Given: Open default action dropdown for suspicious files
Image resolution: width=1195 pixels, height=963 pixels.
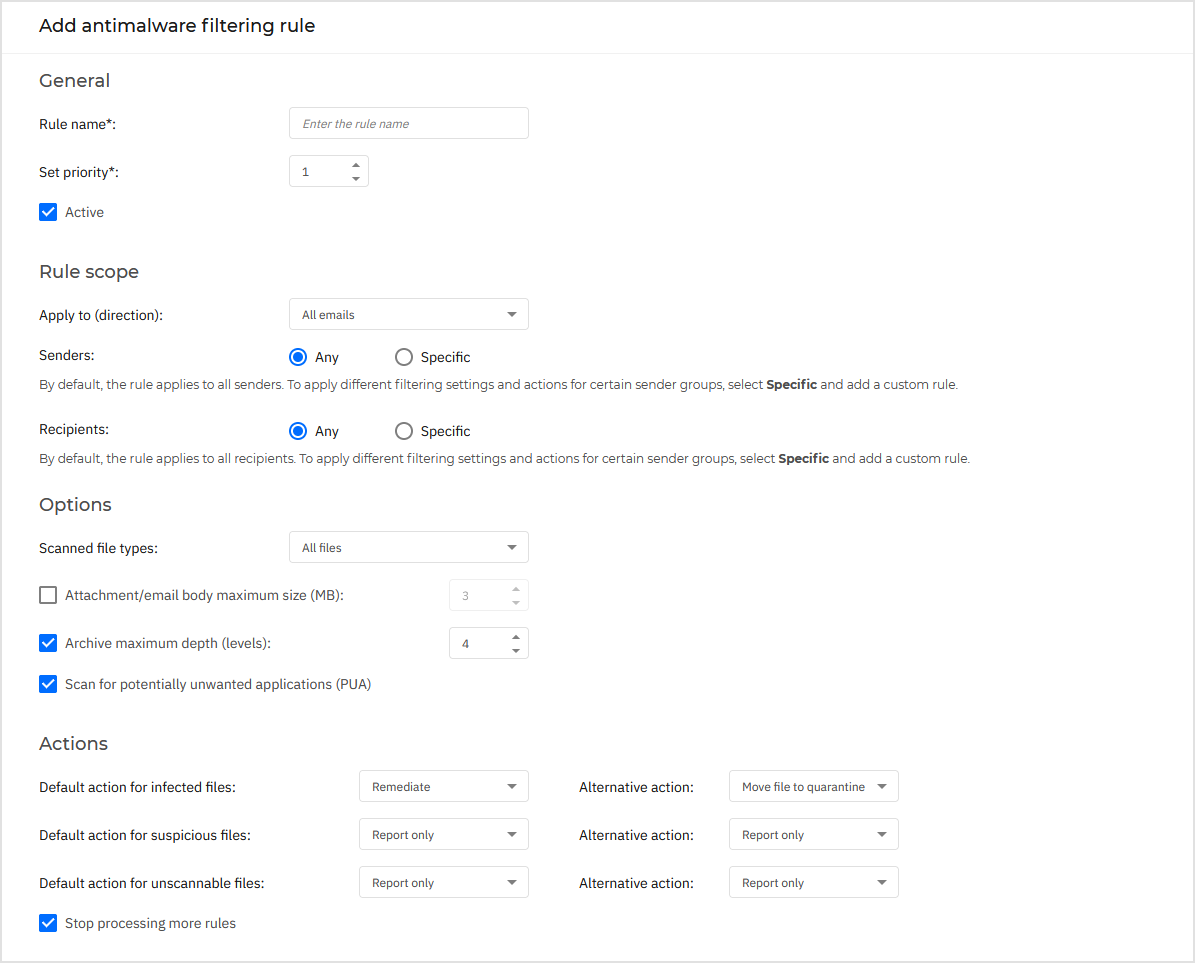Looking at the screenshot, I should 443,834.
